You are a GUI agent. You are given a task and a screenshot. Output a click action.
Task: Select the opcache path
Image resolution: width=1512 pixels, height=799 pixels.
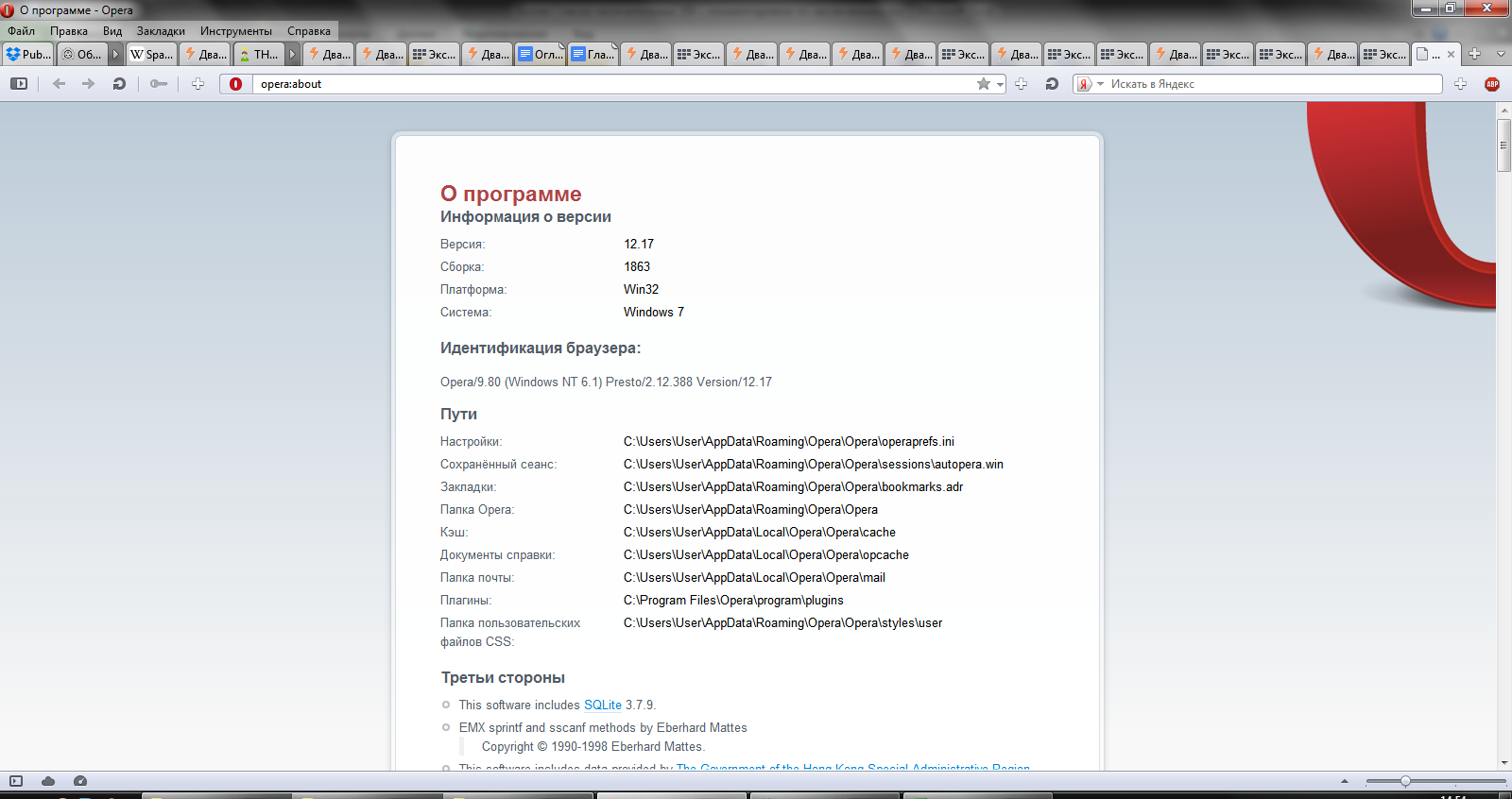coord(766,554)
